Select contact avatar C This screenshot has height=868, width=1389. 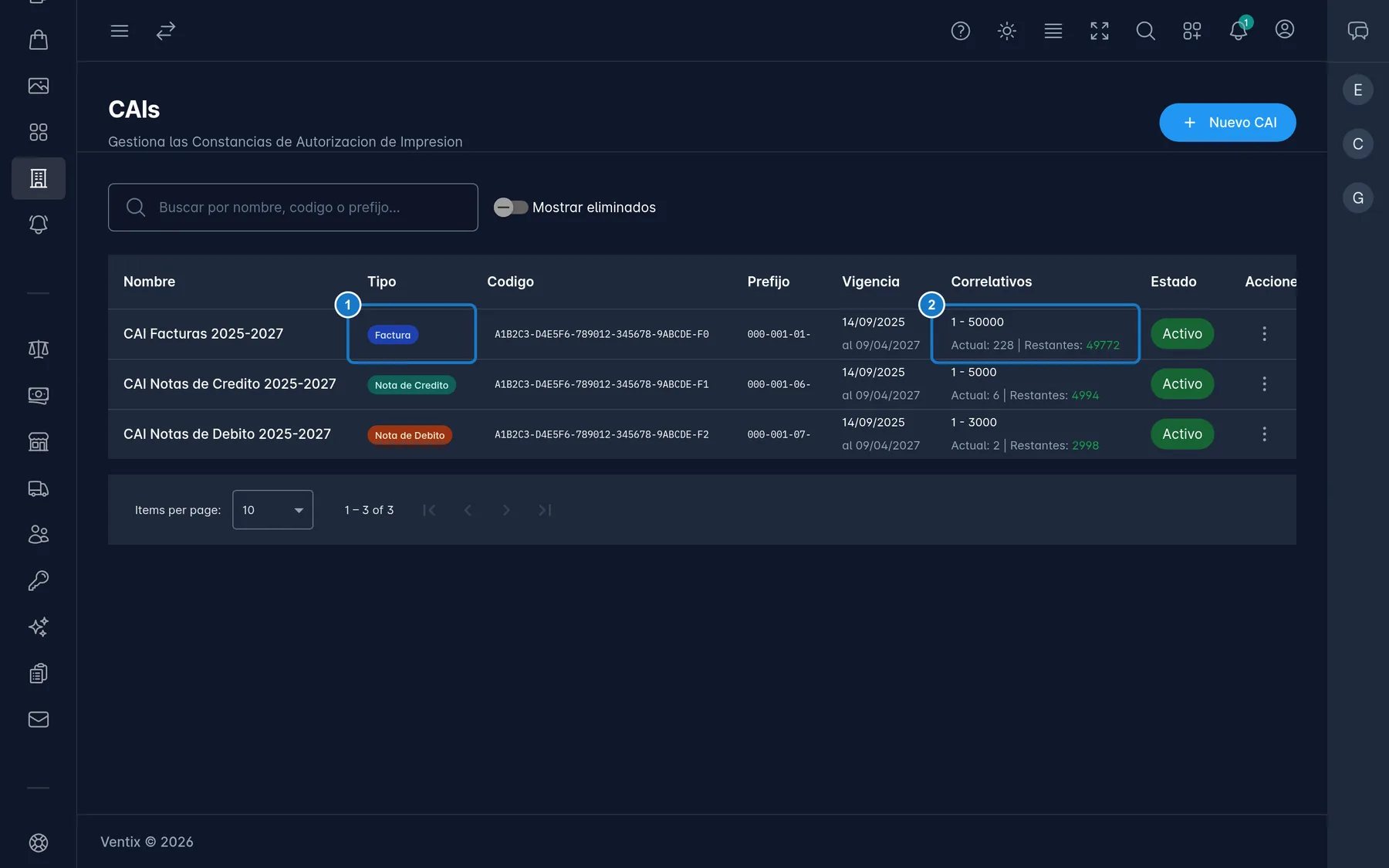click(1357, 144)
